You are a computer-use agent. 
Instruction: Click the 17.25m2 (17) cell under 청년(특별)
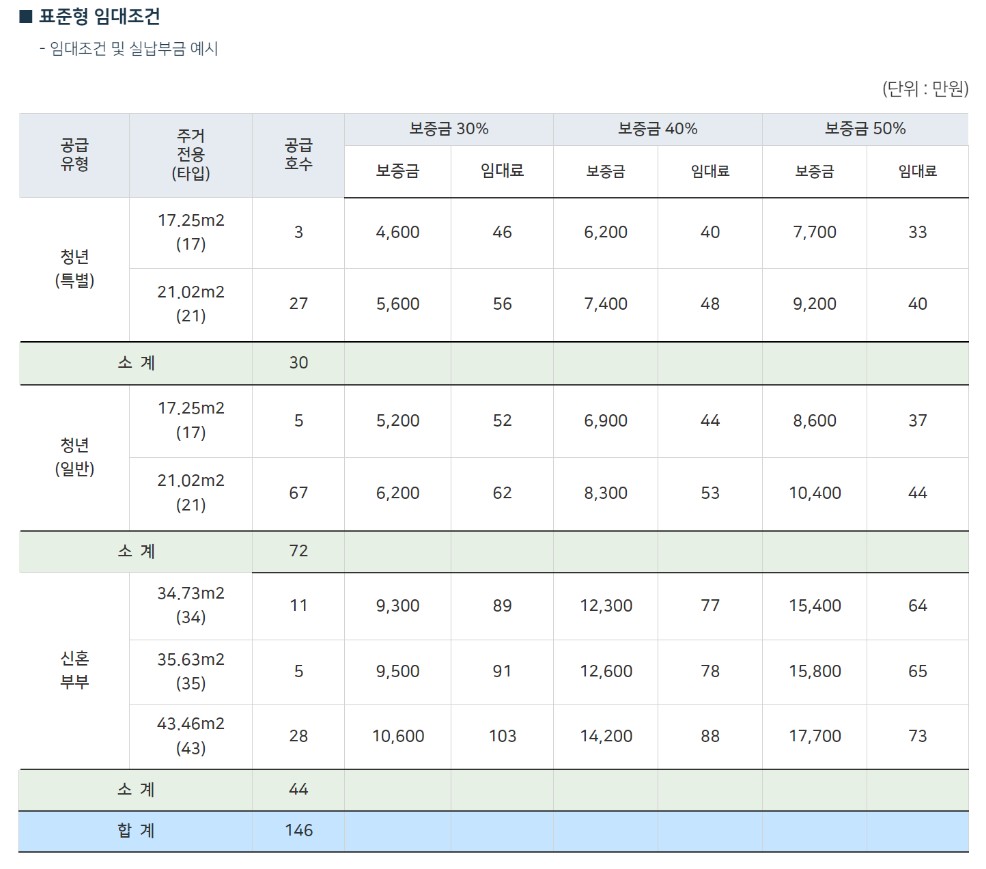coord(191,233)
